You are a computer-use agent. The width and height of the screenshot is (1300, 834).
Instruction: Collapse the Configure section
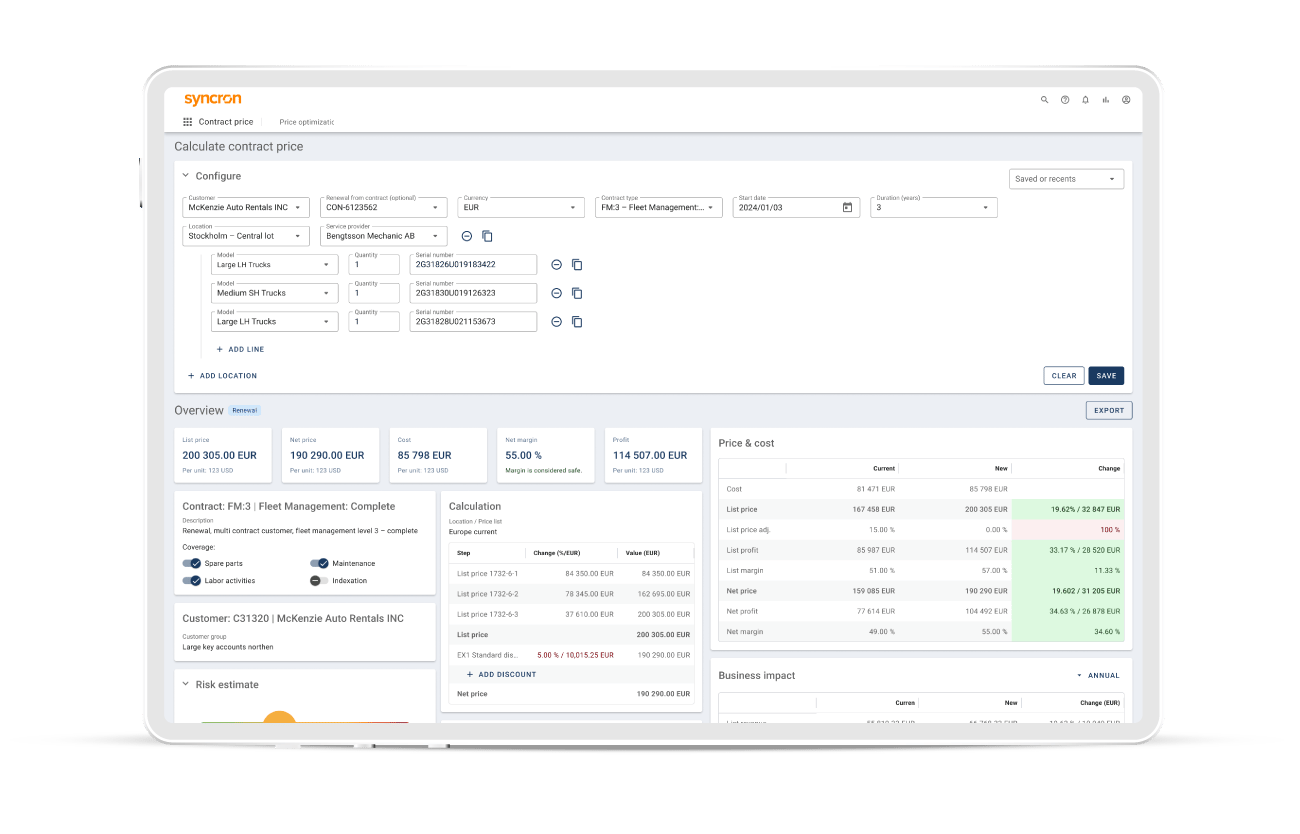(x=184, y=175)
